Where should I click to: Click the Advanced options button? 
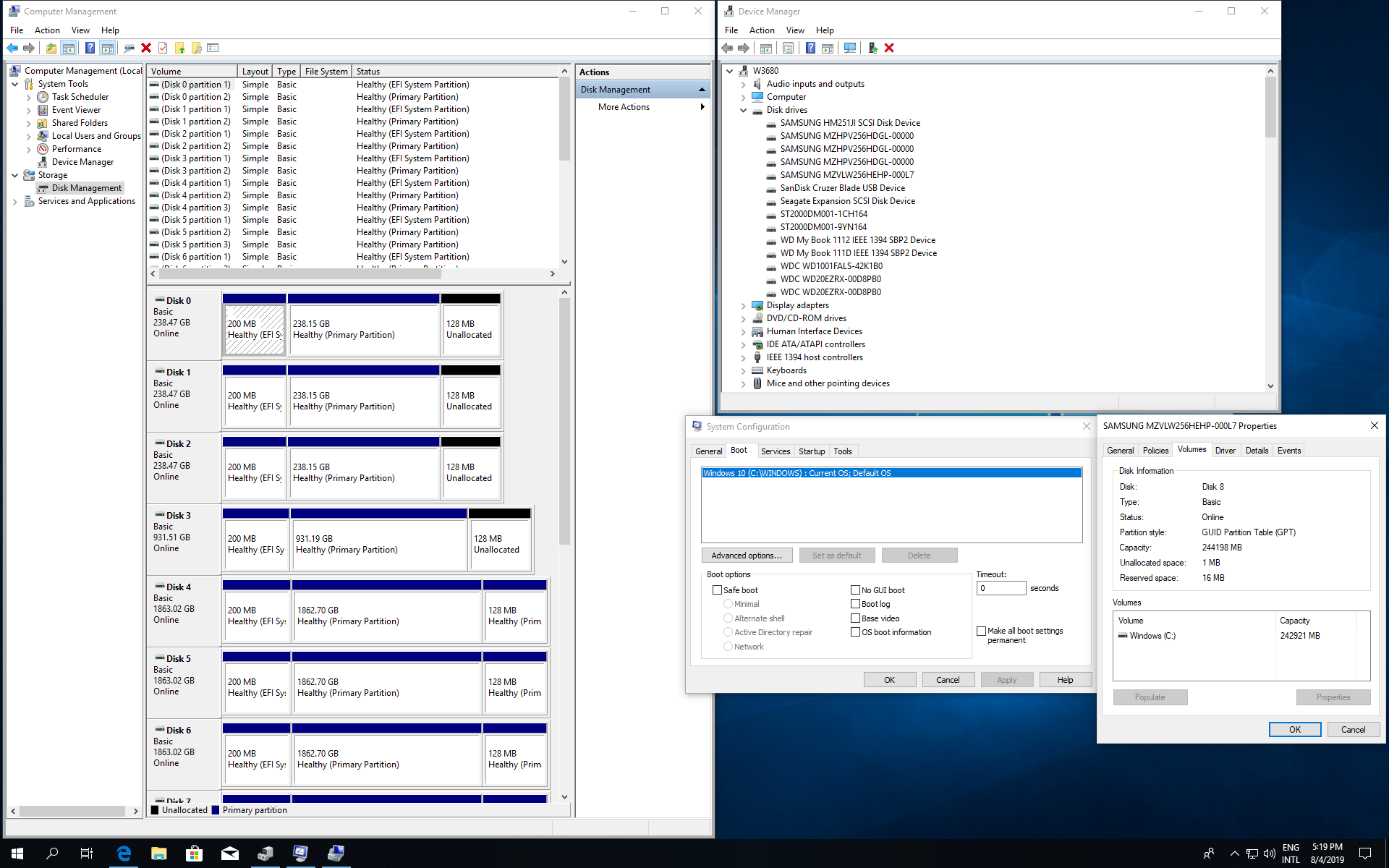tap(747, 556)
